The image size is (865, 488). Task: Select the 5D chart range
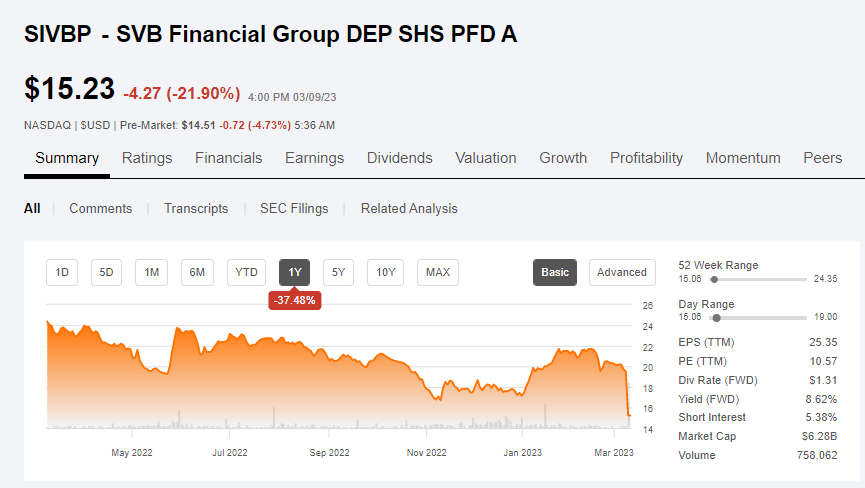[x=106, y=272]
